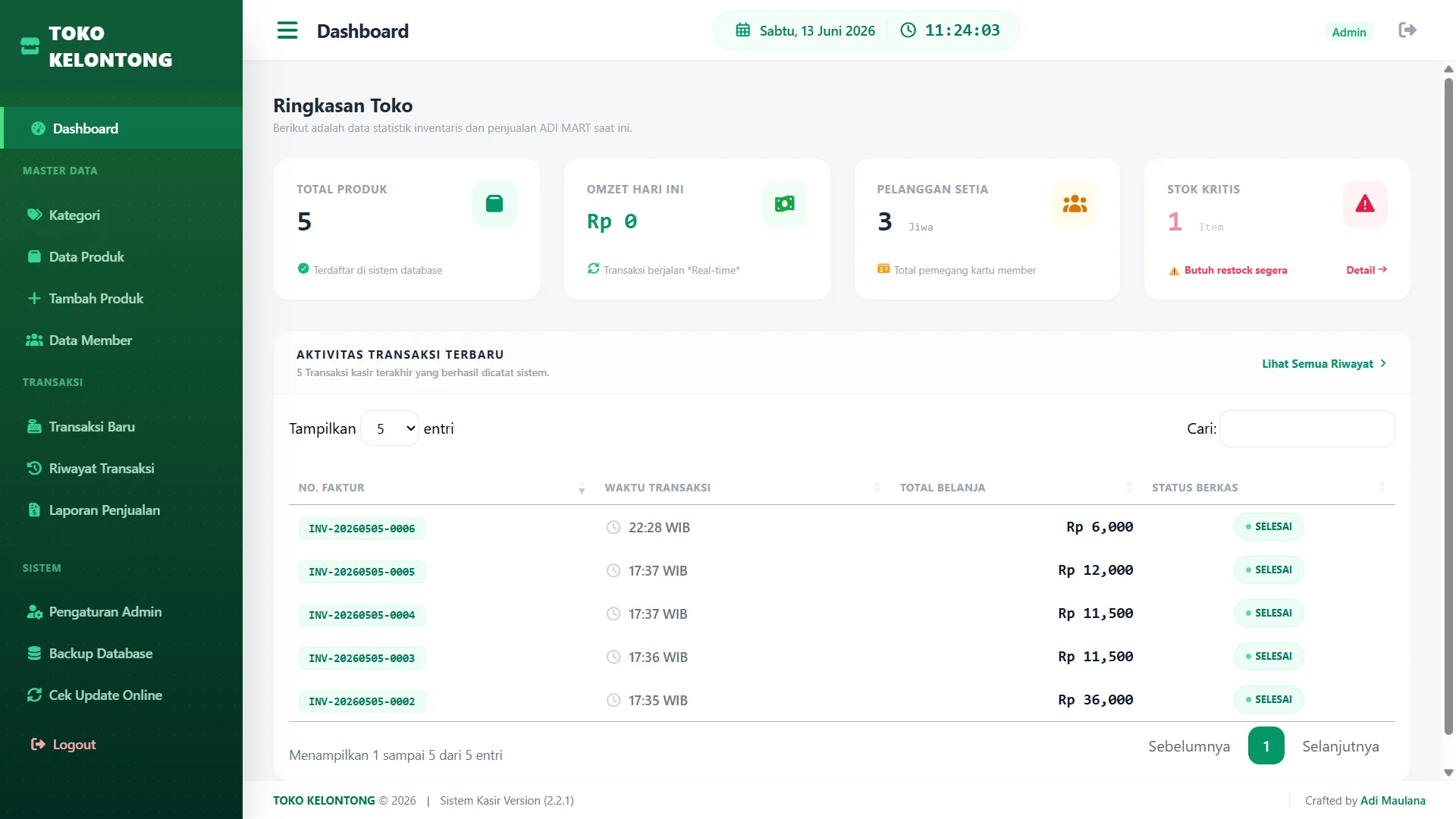Click the Pengaturan Admin user-gear icon

pyautogui.click(x=35, y=611)
